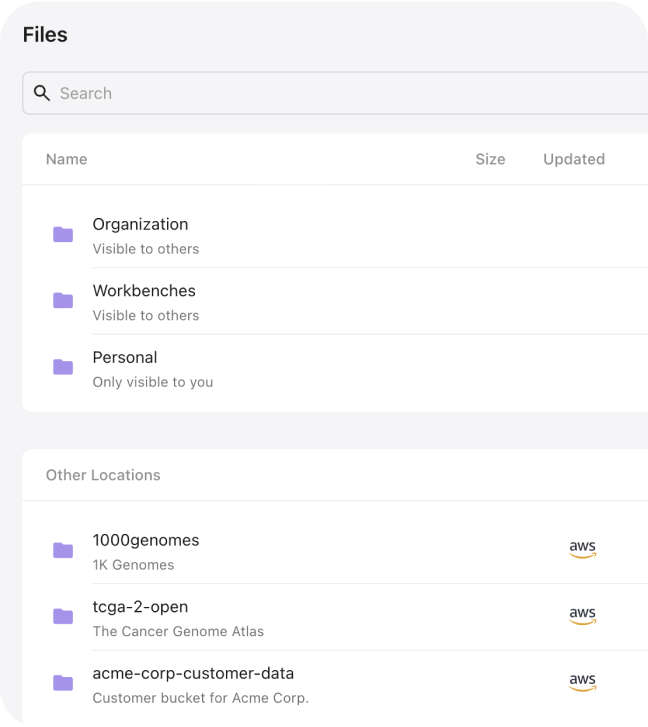Click 'Only visible to you' subtitle
648x727 pixels.
(153, 382)
